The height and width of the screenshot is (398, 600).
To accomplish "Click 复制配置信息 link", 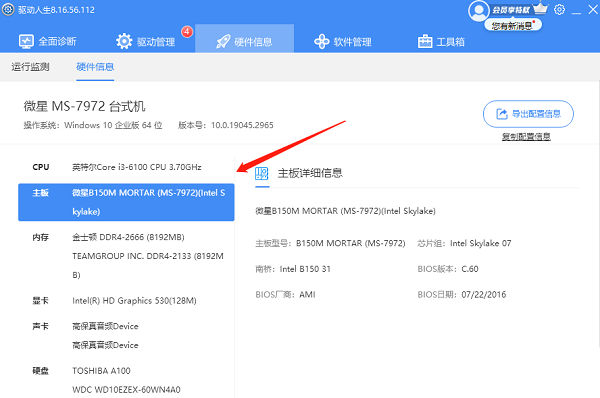I will tap(526, 137).
